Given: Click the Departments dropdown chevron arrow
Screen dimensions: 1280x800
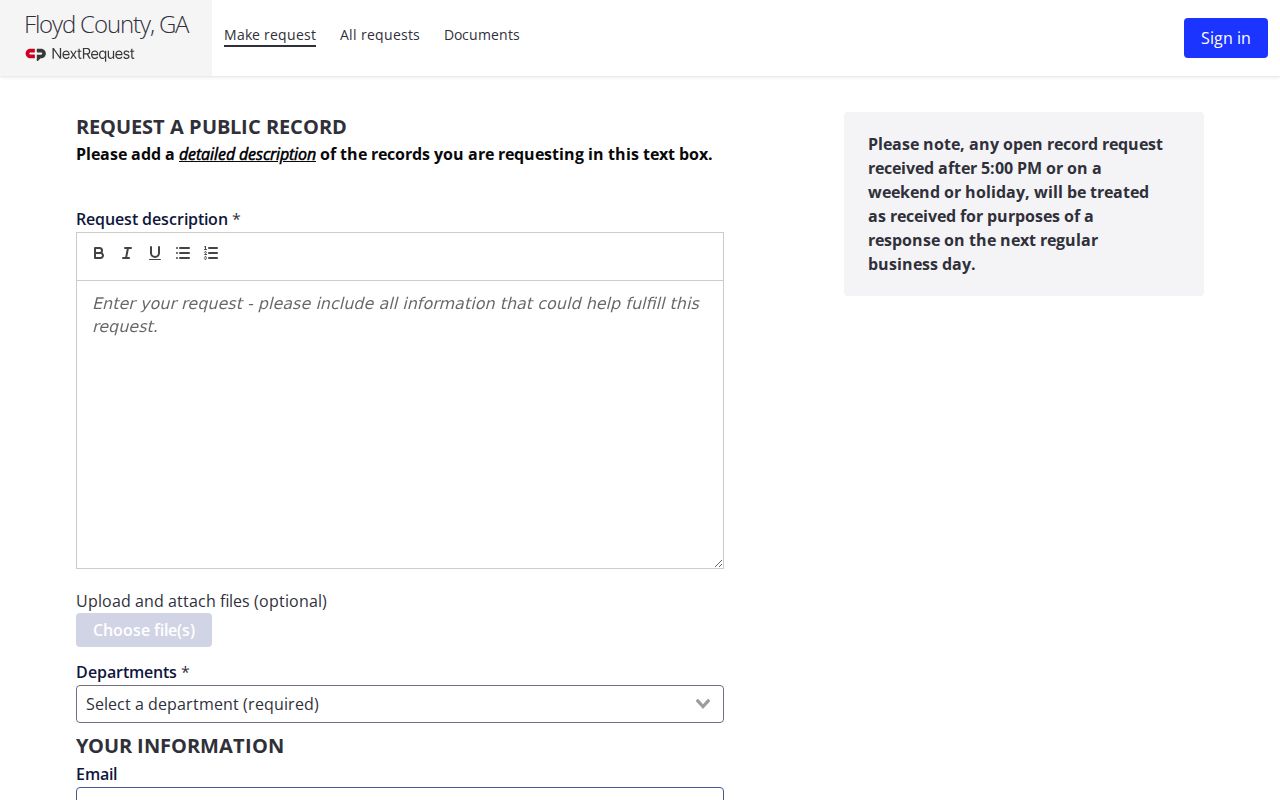Looking at the screenshot, I should point(703,704).
